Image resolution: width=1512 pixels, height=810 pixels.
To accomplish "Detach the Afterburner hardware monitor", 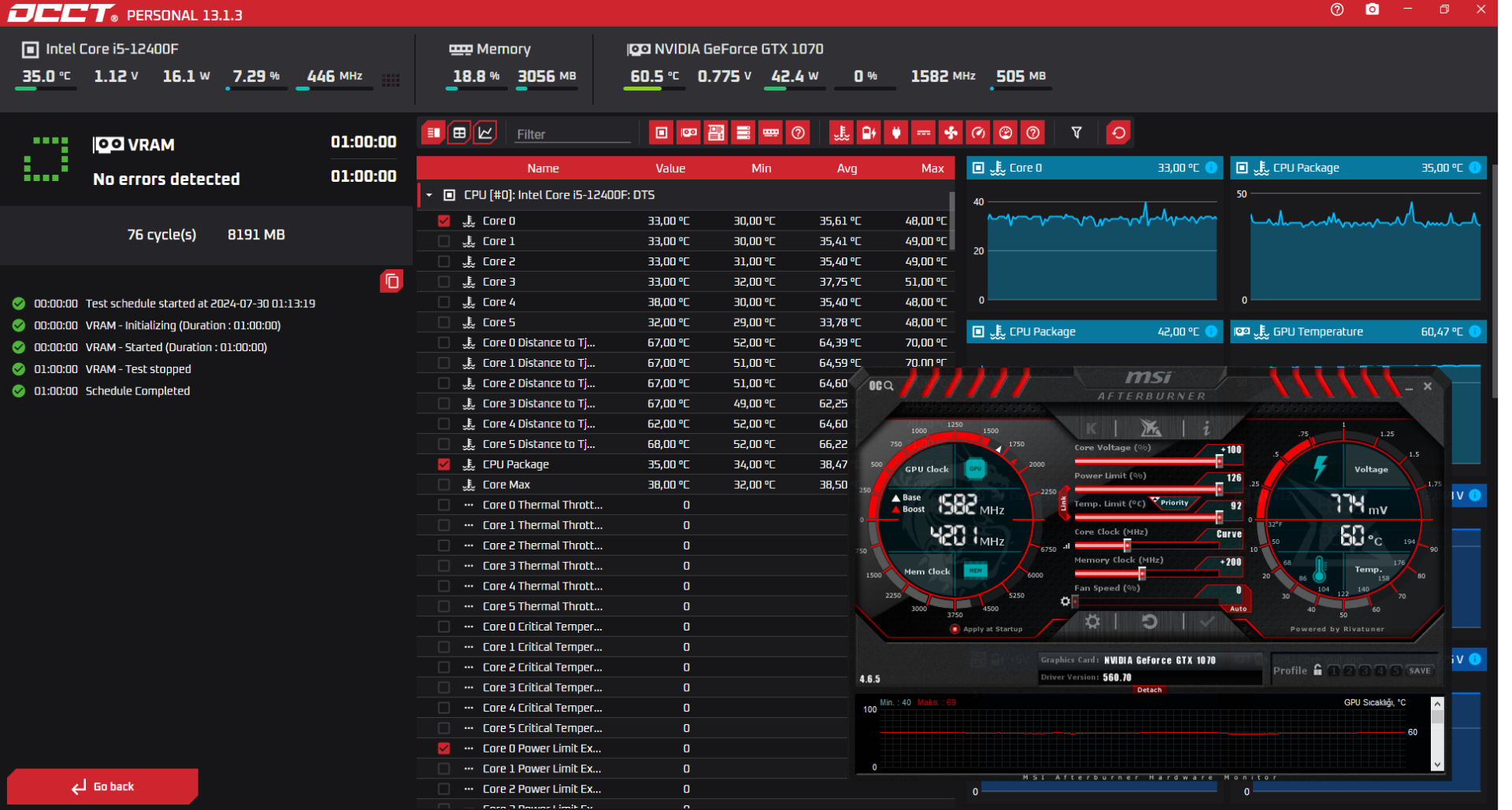I will point(1149,690).
